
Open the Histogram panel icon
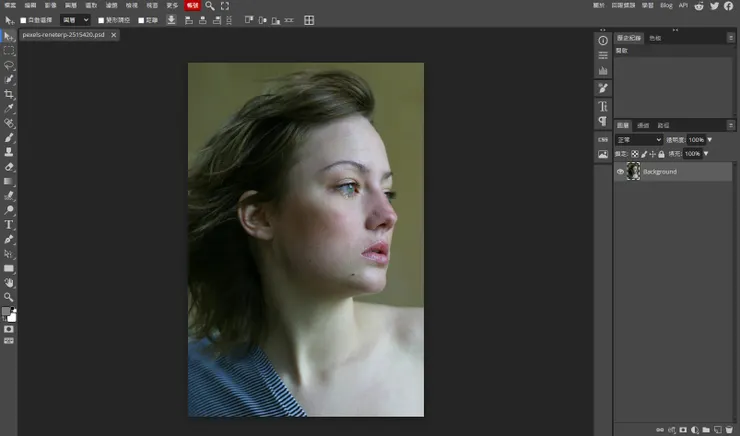tap(603, 71)
